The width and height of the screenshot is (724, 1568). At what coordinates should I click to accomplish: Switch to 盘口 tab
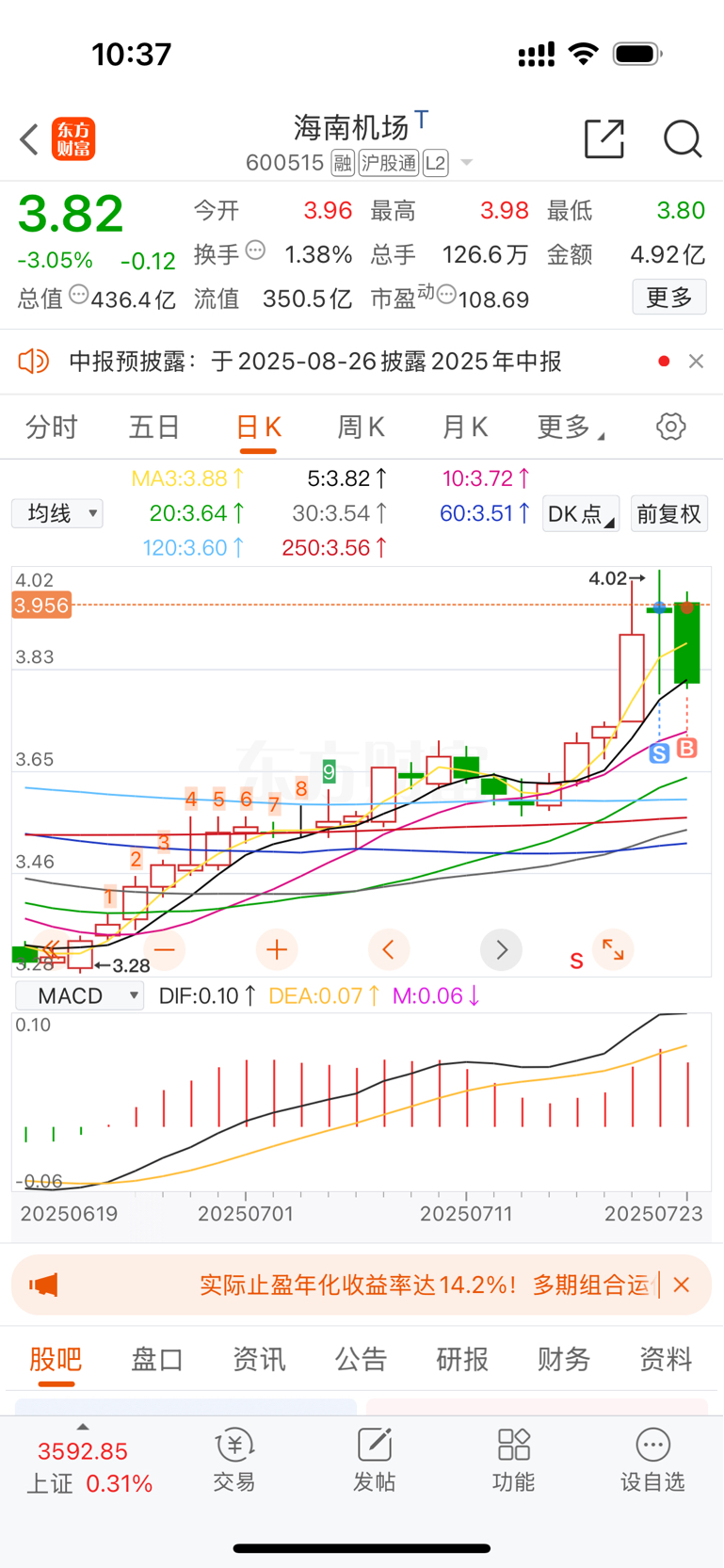157,1359
